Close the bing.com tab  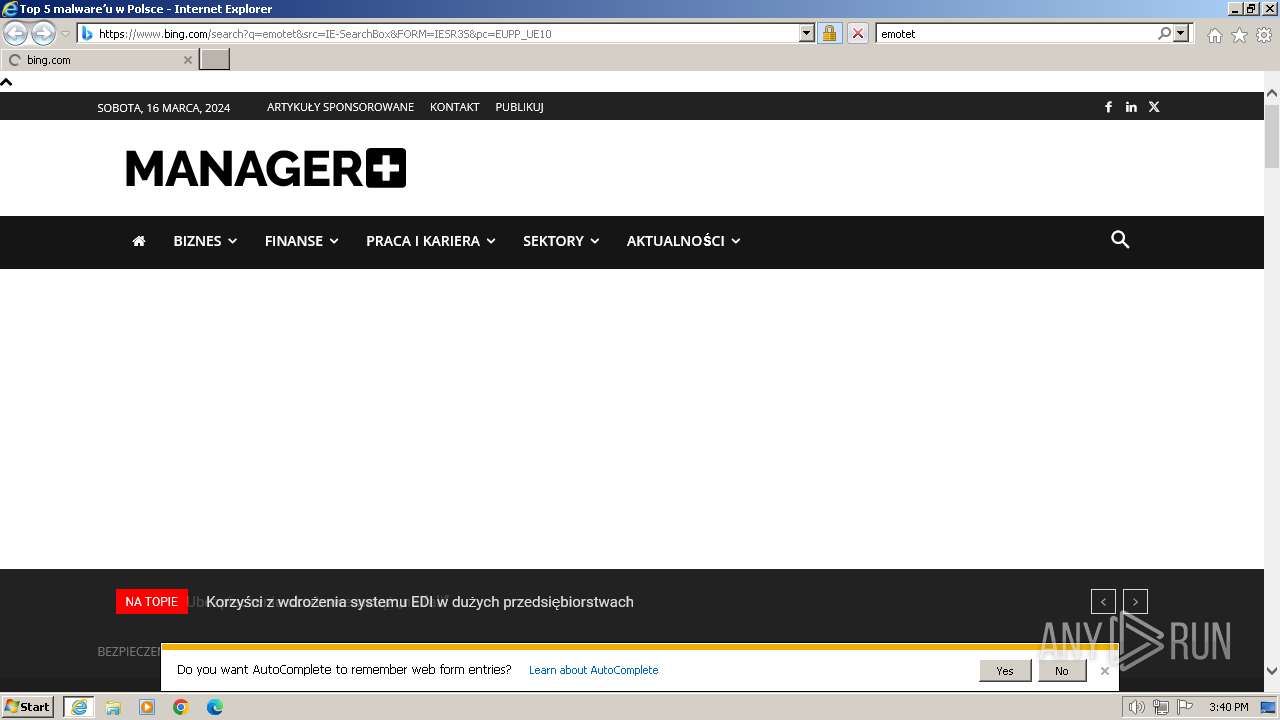click(x=187, y=60)
